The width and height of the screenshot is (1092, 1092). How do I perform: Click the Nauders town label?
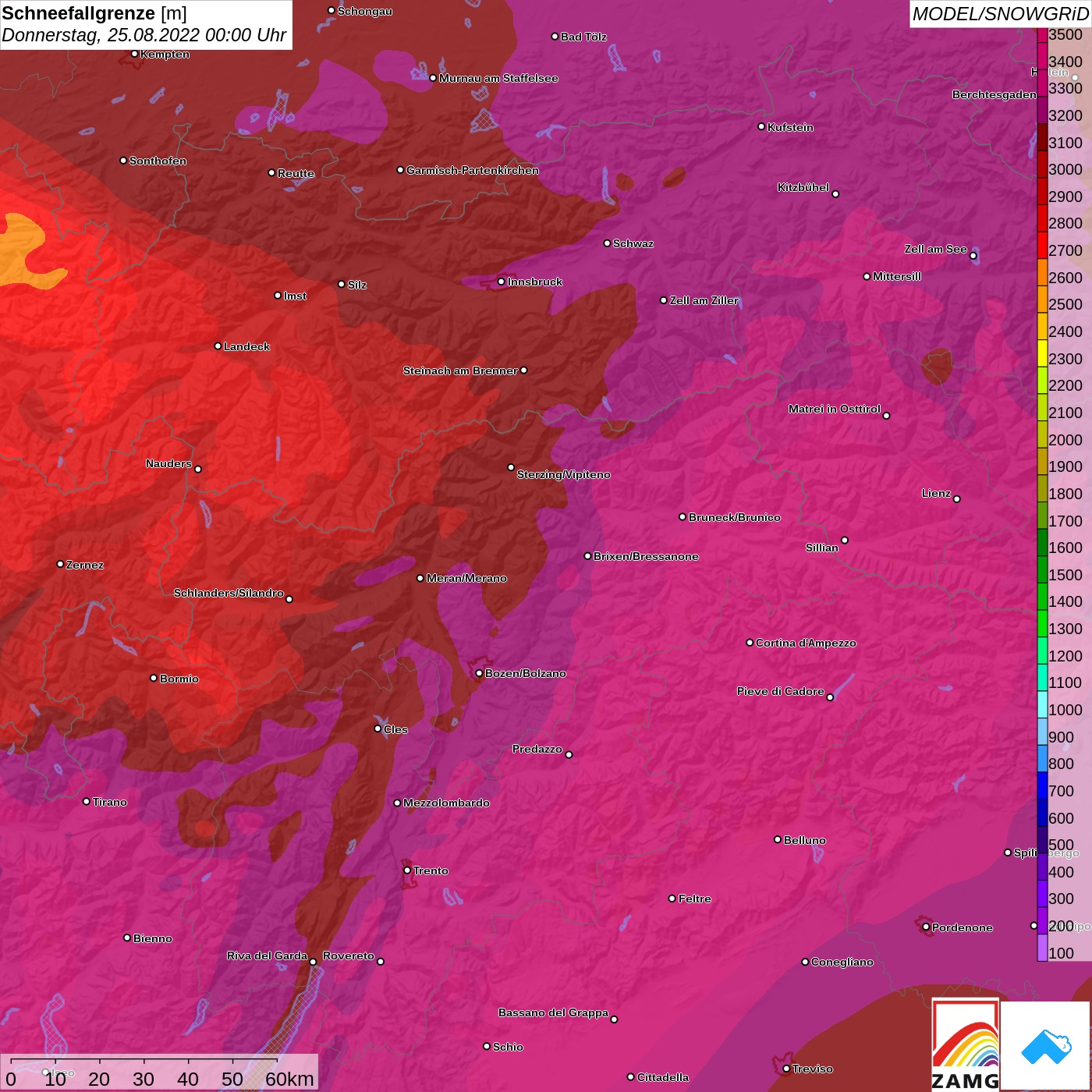coord(168,463)
